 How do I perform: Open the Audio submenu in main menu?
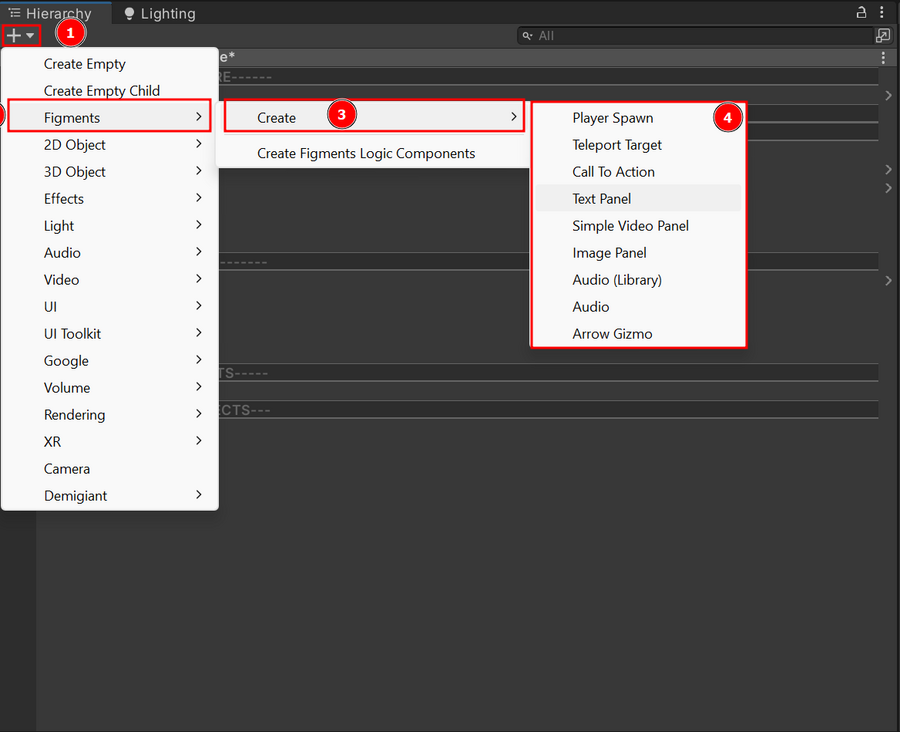click(110, 253)
